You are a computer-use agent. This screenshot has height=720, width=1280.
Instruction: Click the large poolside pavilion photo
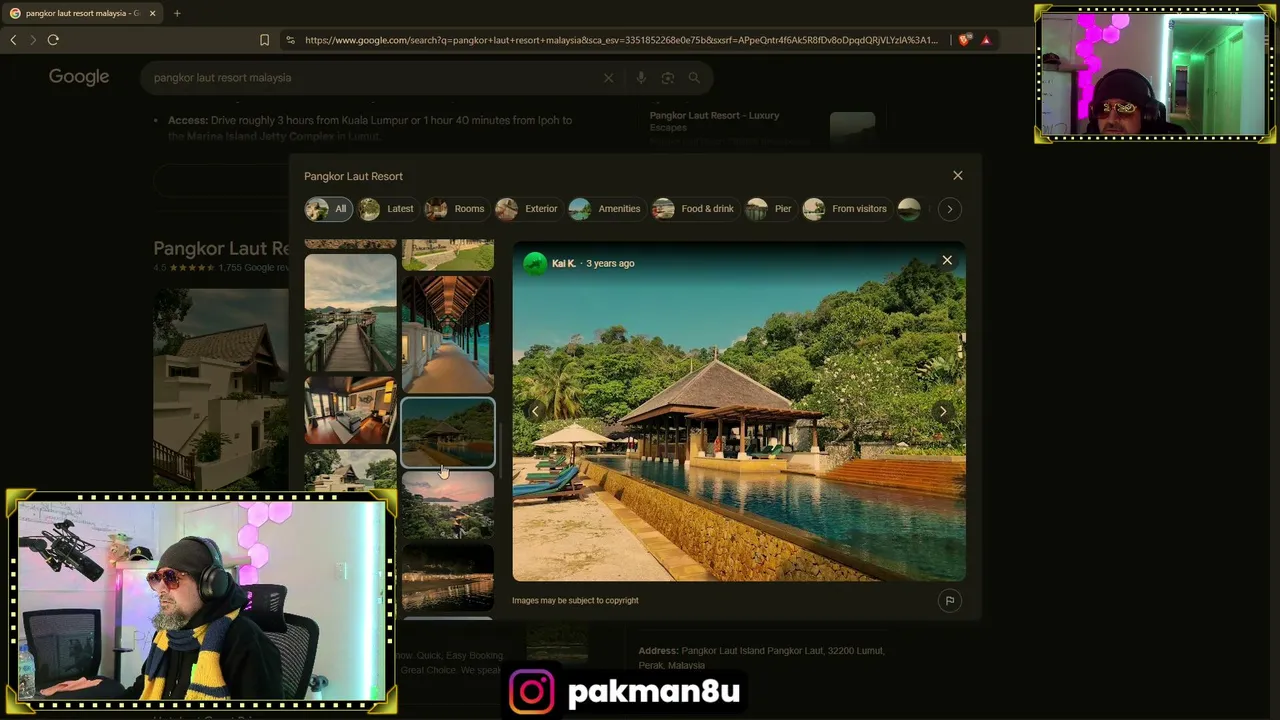click(739, 411)
